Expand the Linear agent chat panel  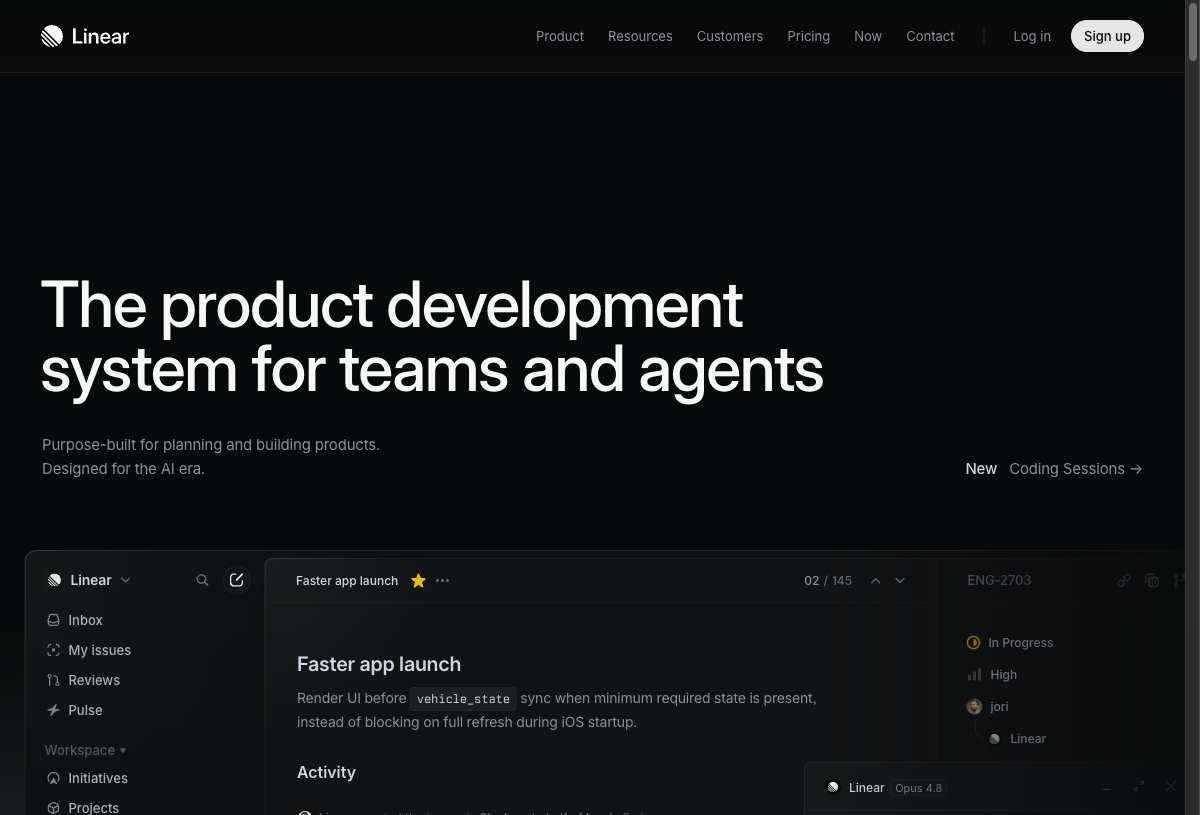point(1139,787)
